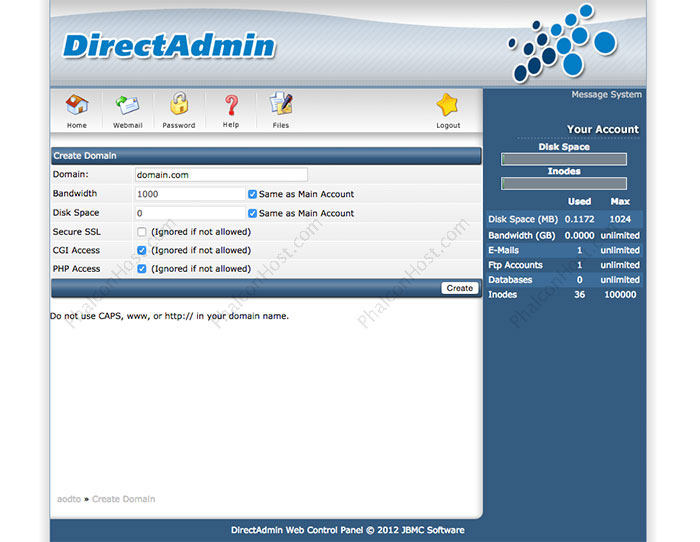The image size is (700, 542).
Task: Click the Your Account heading
Action: pos(603,129)
